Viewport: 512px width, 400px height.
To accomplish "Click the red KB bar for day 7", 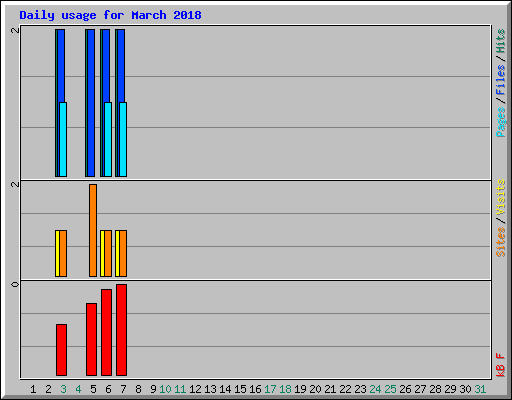I will point(121,330).
